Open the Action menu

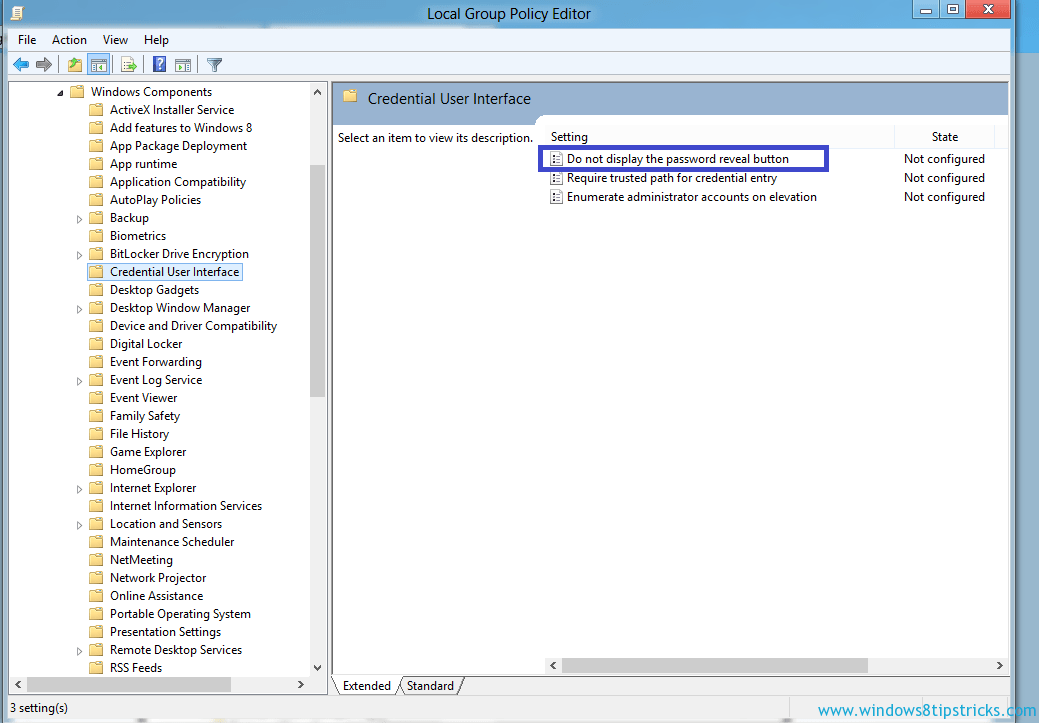tap(69, 40)
